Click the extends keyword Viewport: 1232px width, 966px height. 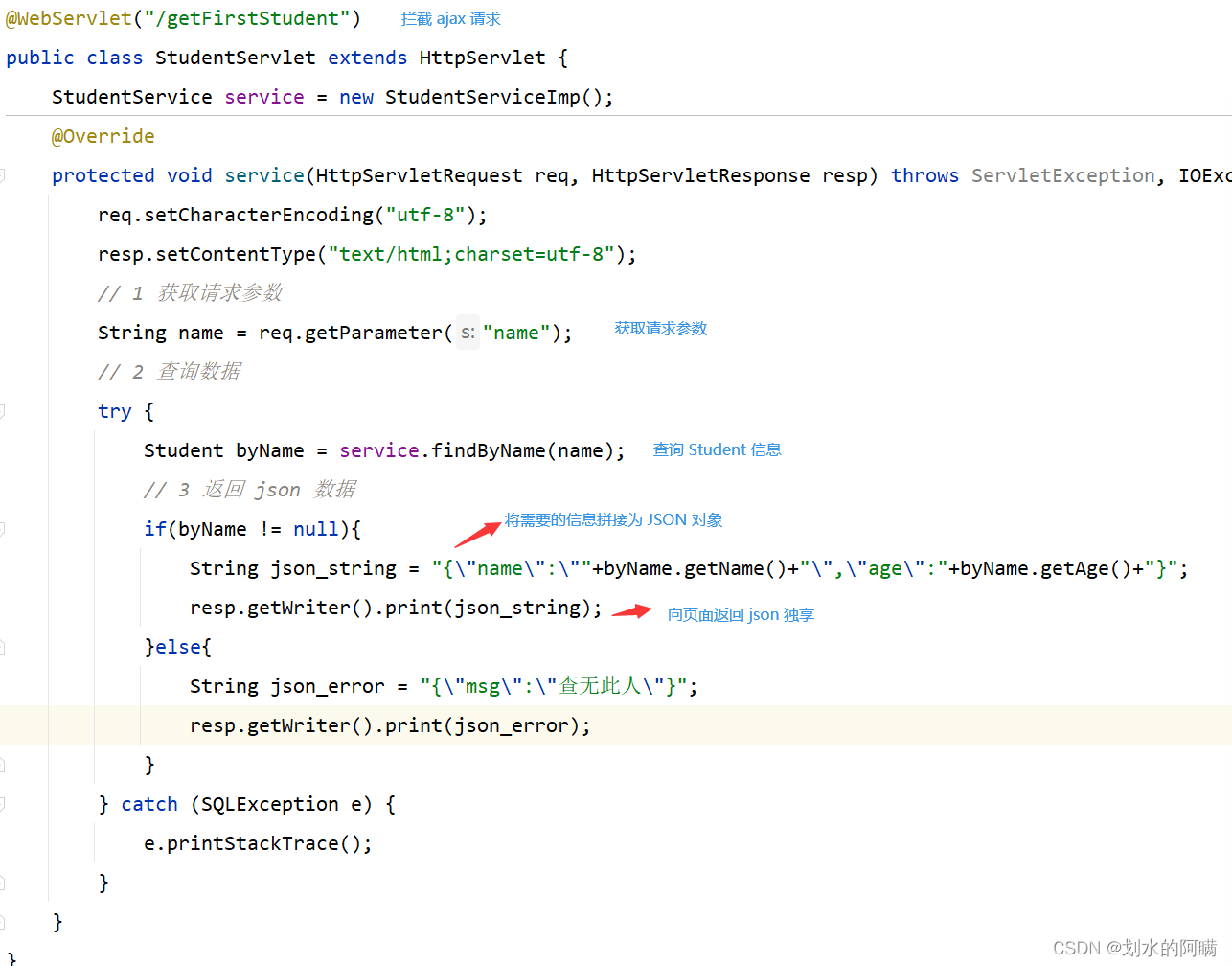[x=368, y=57]
